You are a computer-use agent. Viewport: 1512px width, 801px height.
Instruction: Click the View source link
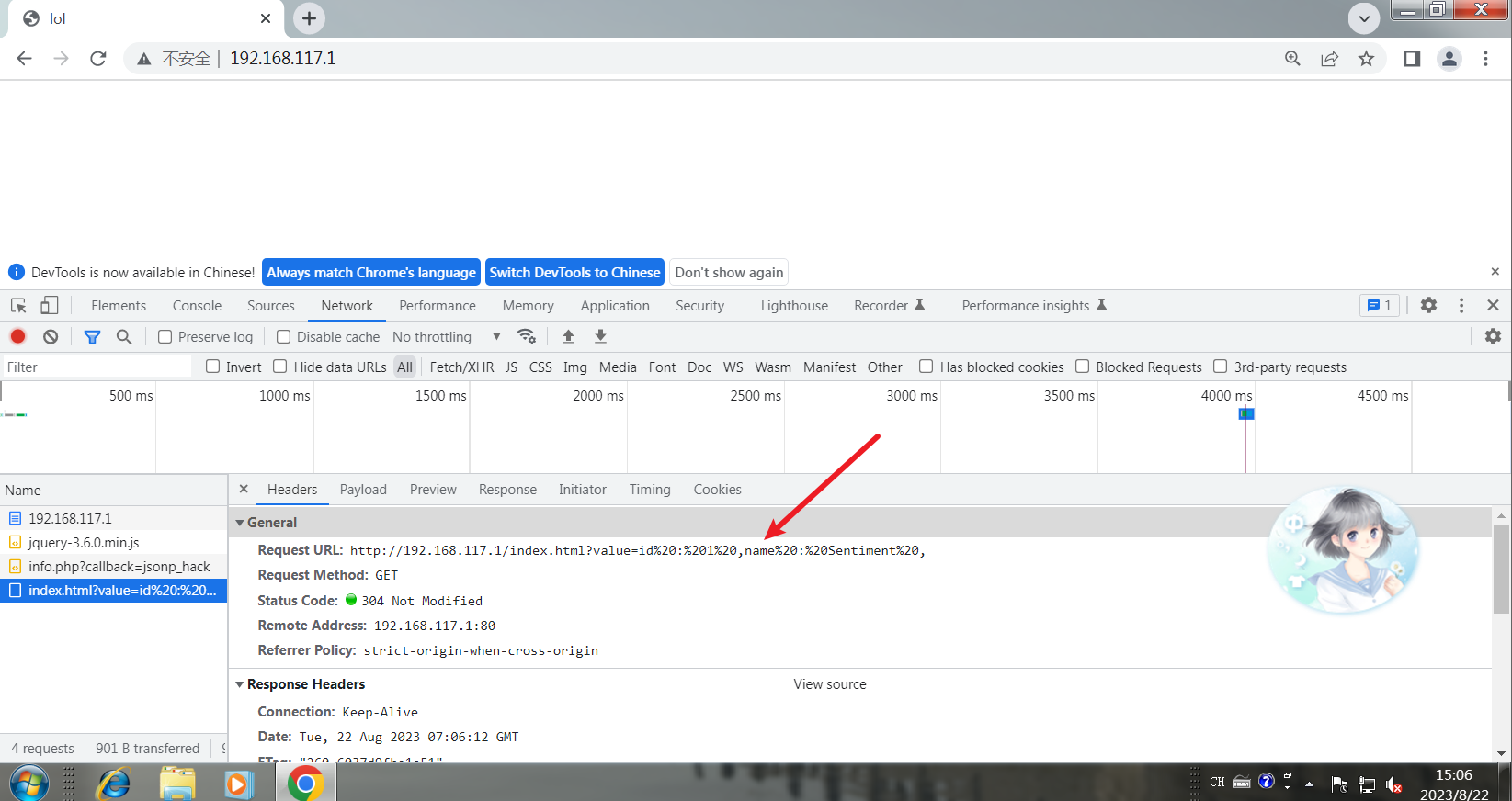[829, 684]
